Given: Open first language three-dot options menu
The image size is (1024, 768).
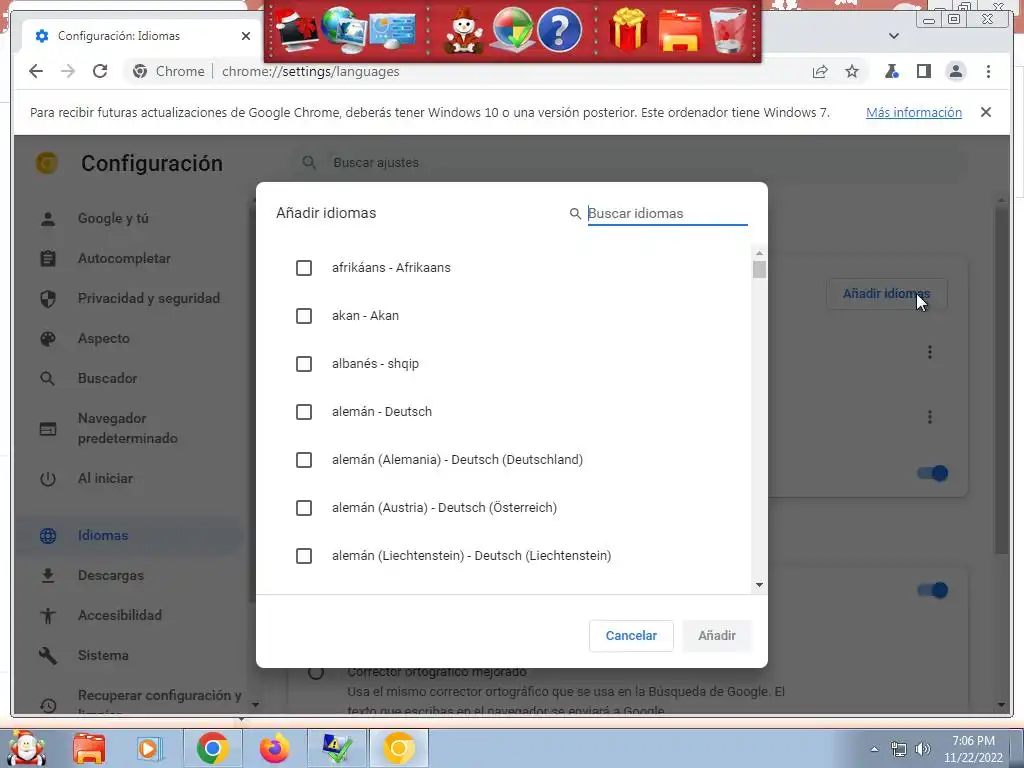Looking at the screenshot, I should click(x=930, y=353).
